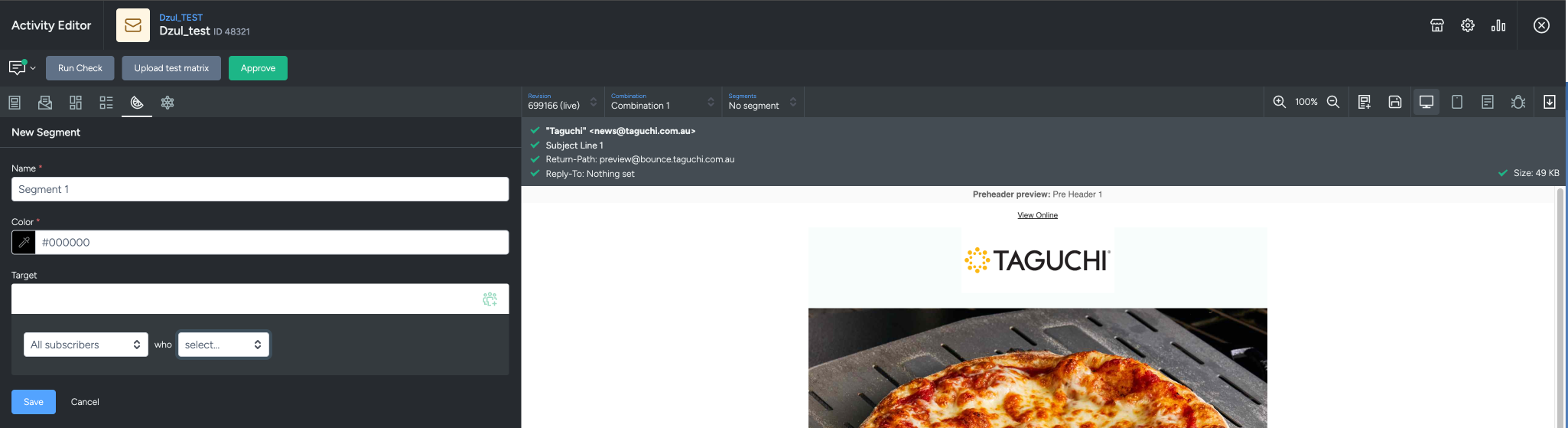Switch to the list view tab
This screenshot has height=428, width=1568.
tap(106, 103)
